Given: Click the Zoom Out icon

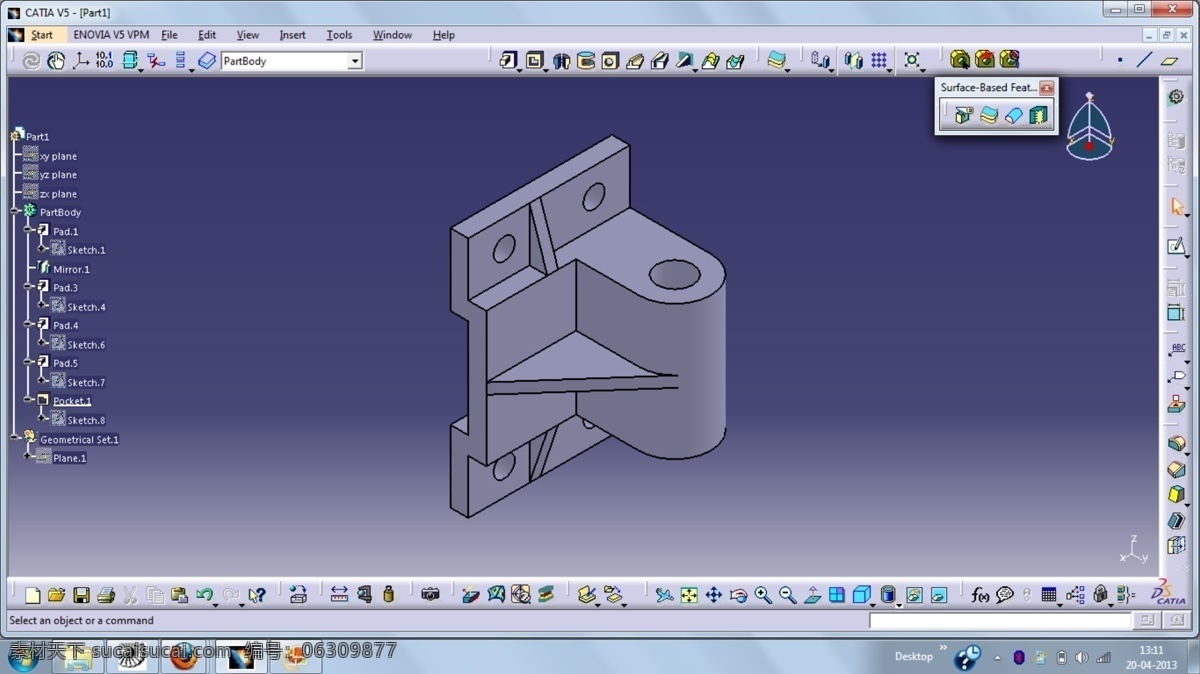Looking at the screenshot, I should [788, 595].
